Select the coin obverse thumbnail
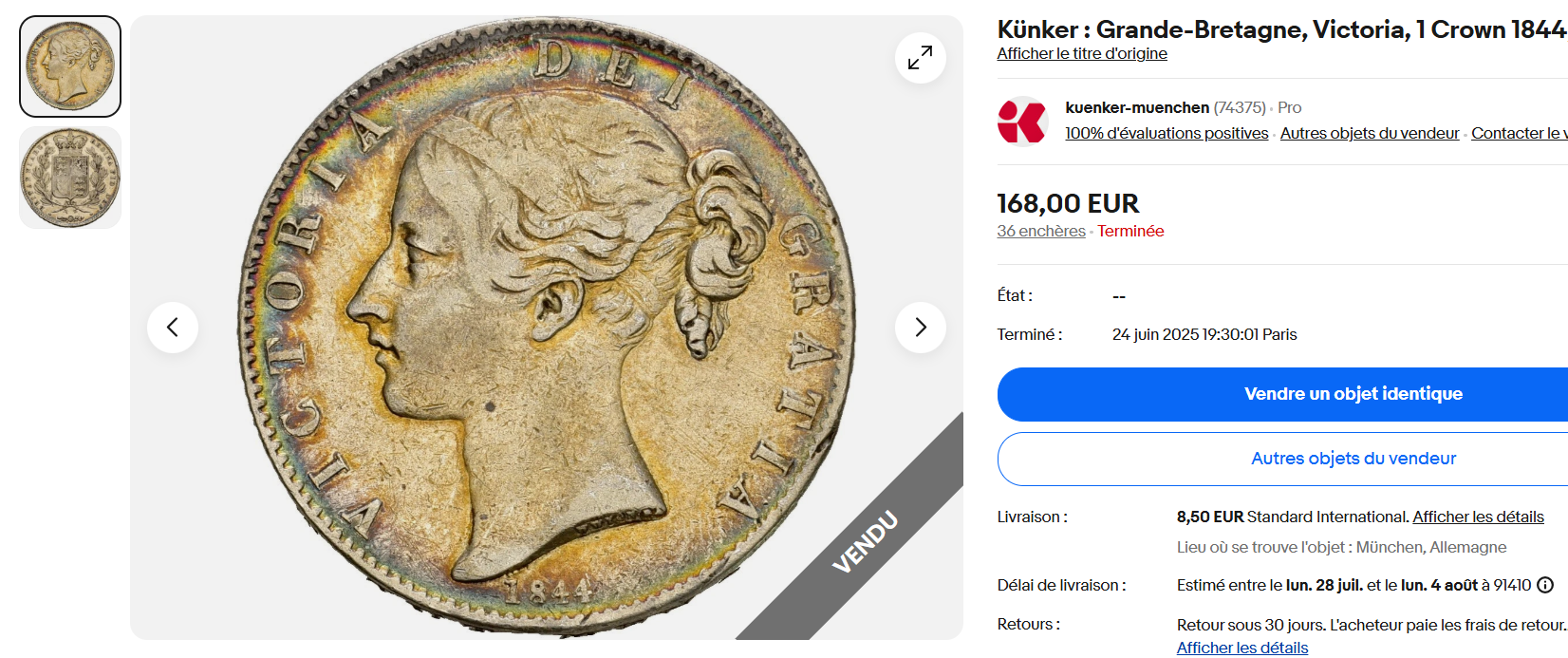 [70, 66]
